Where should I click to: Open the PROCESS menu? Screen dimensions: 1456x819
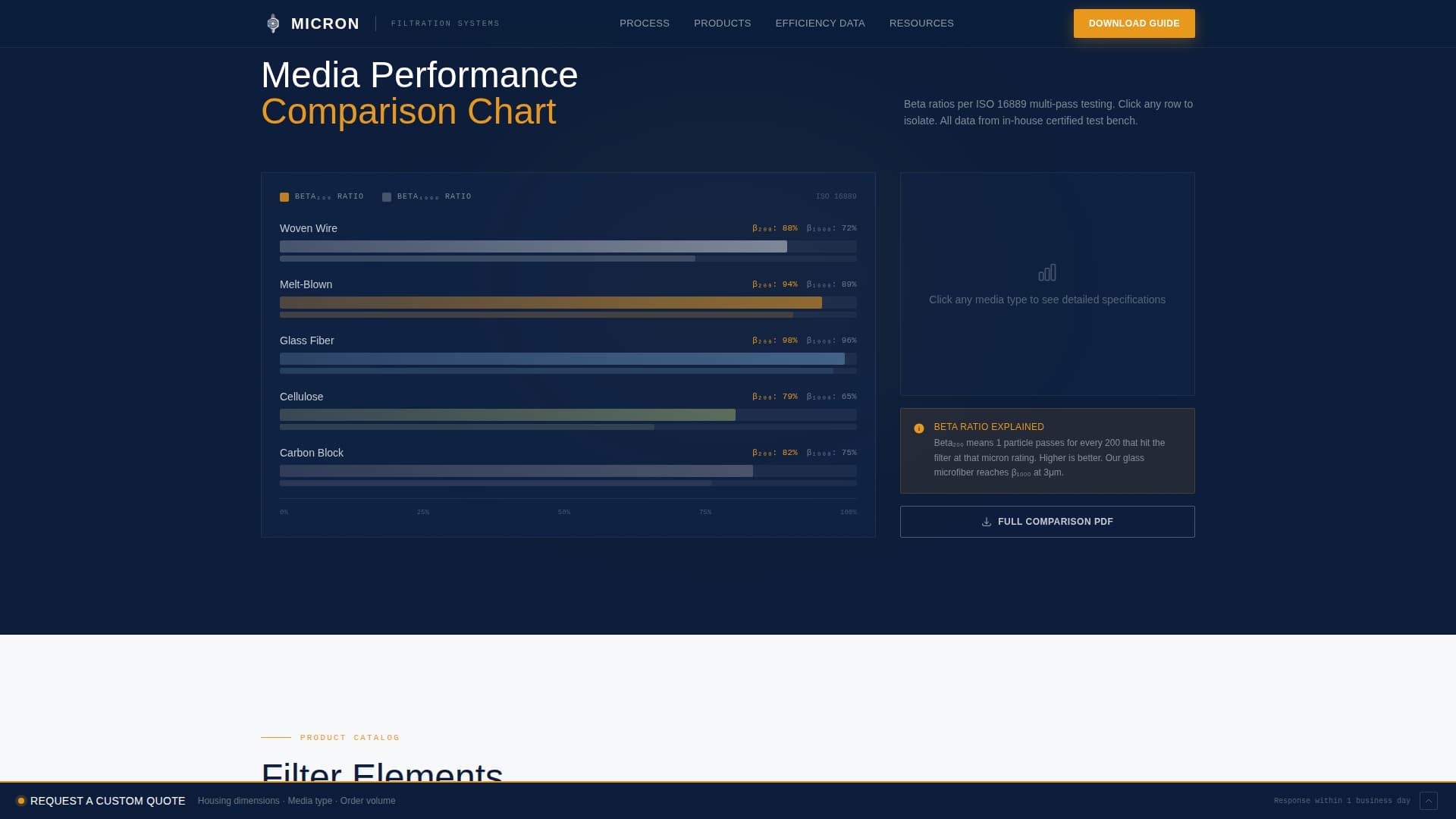pos(644,23)
